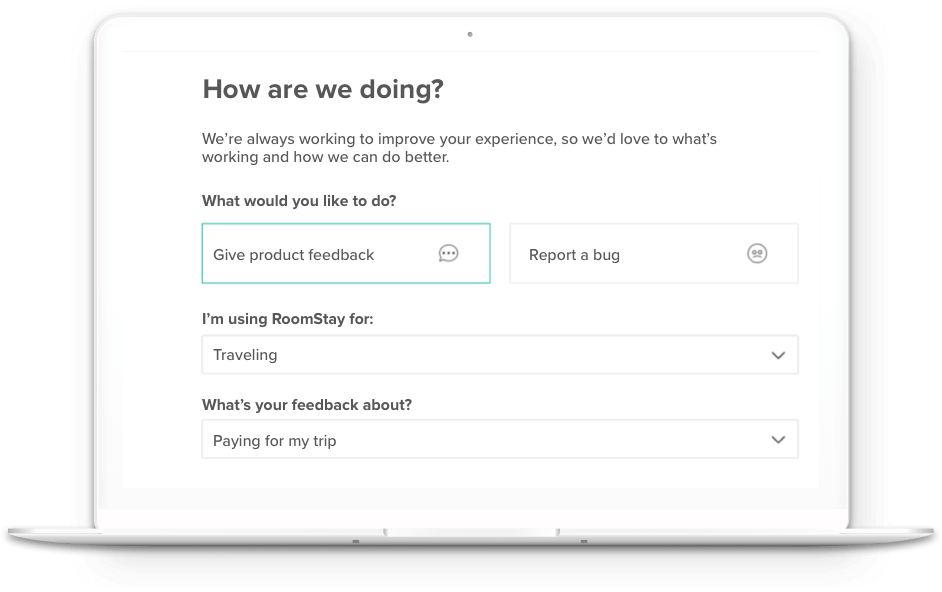Screen dimensions: 942x592
Task: Click the speech bubble feedback icon
Action: pyautogui.click(x=448, y=254)
